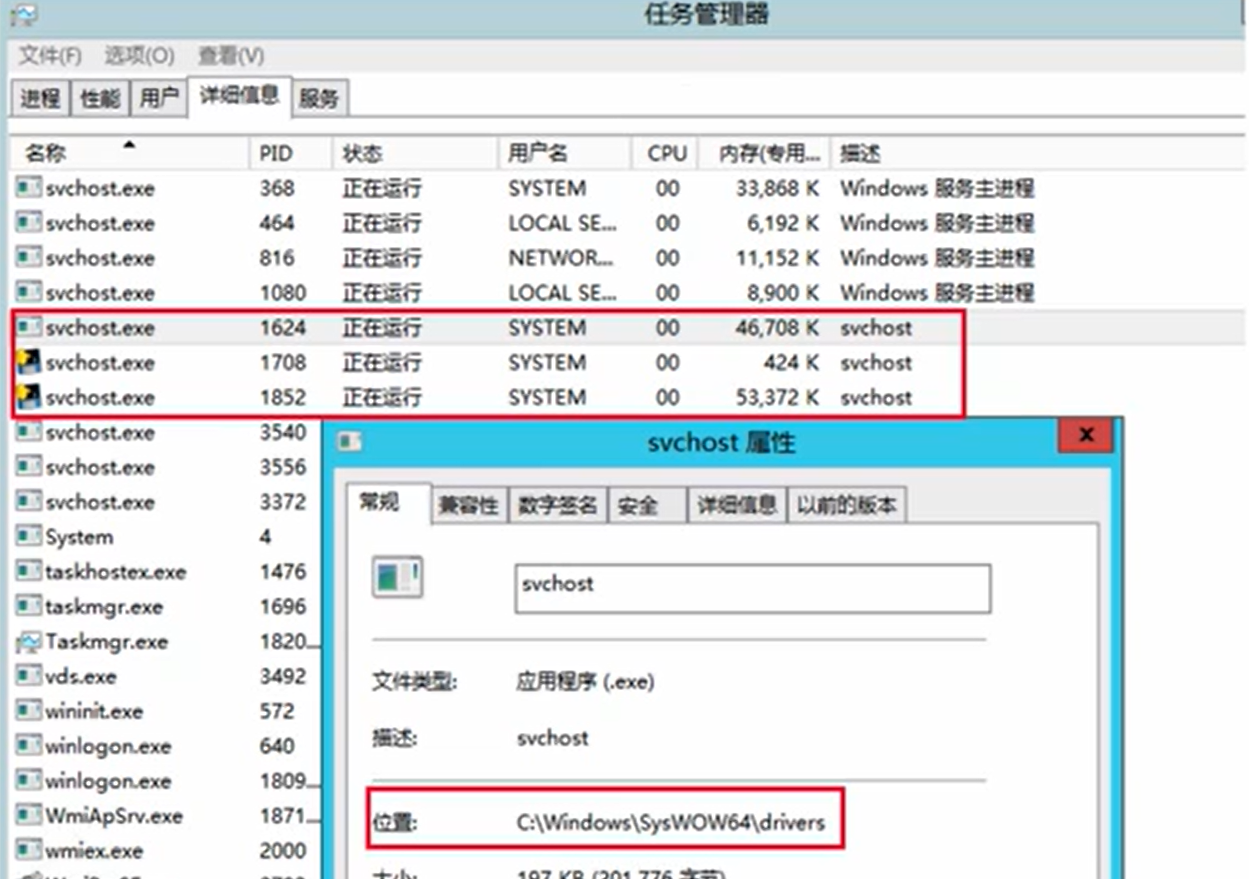
Task: Sort by the 内存(专用 column header
Action: point(765,153)
